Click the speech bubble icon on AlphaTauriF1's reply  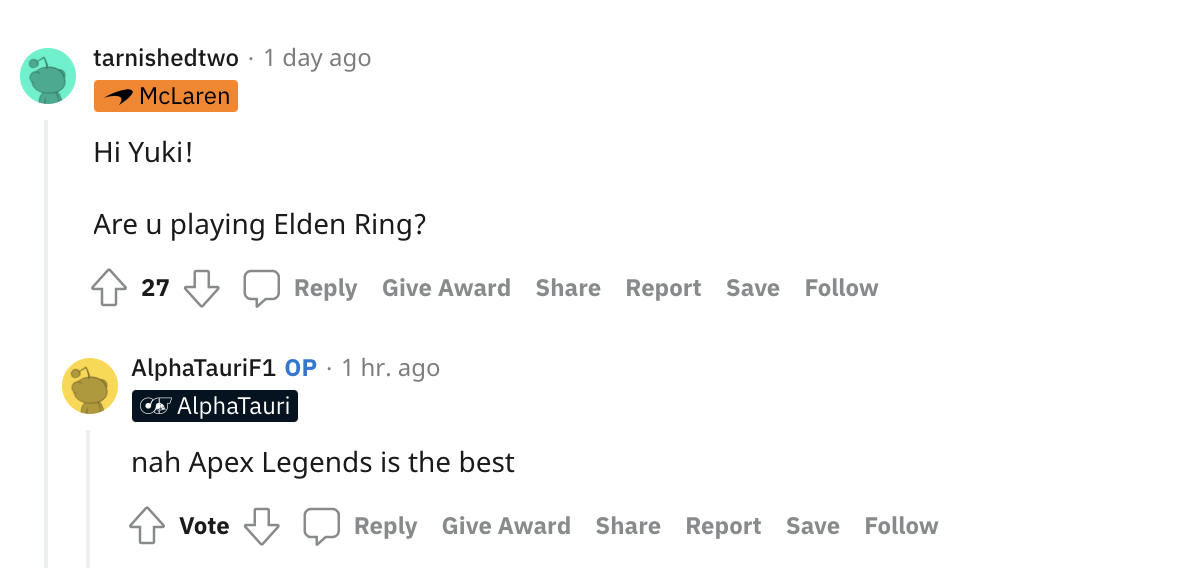pos(321,526)
